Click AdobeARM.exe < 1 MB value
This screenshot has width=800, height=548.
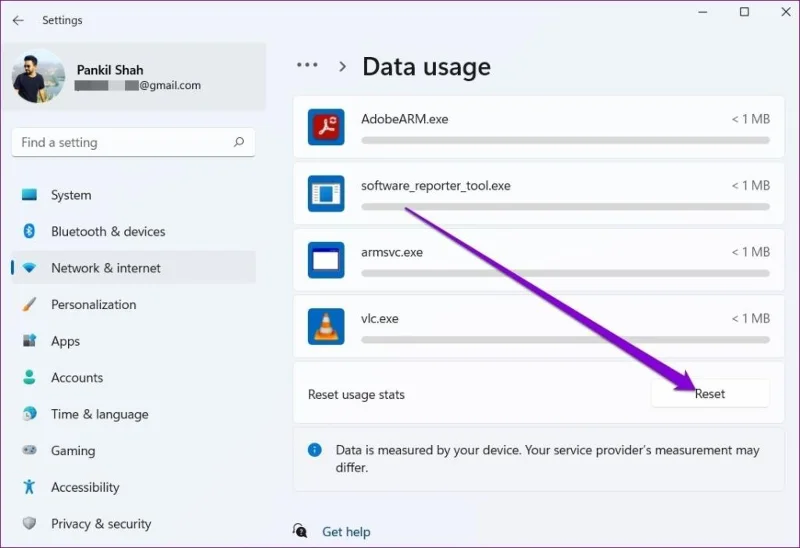751,119
